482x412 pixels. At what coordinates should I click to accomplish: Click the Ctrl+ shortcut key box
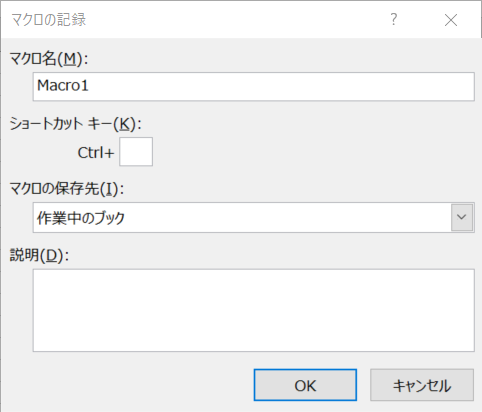pos(136,151)
